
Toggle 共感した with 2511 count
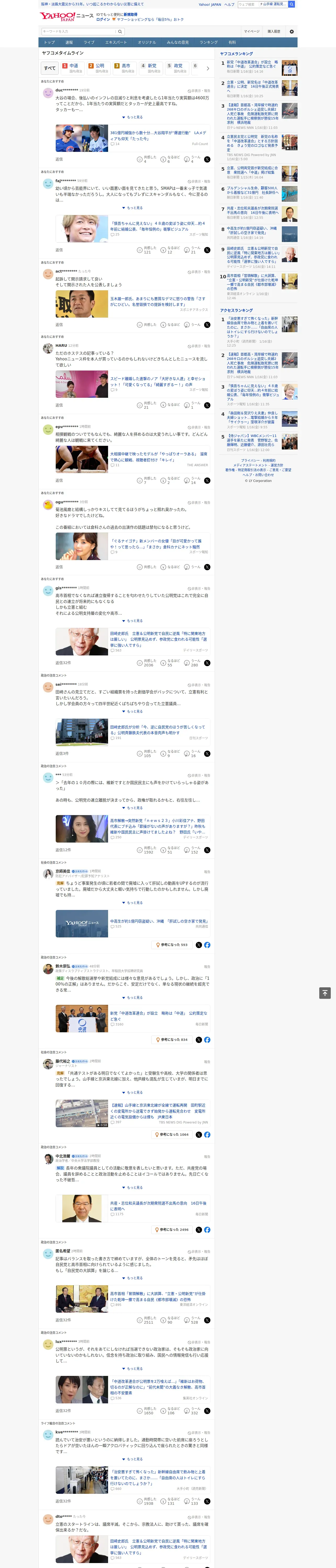(146, 1320)
